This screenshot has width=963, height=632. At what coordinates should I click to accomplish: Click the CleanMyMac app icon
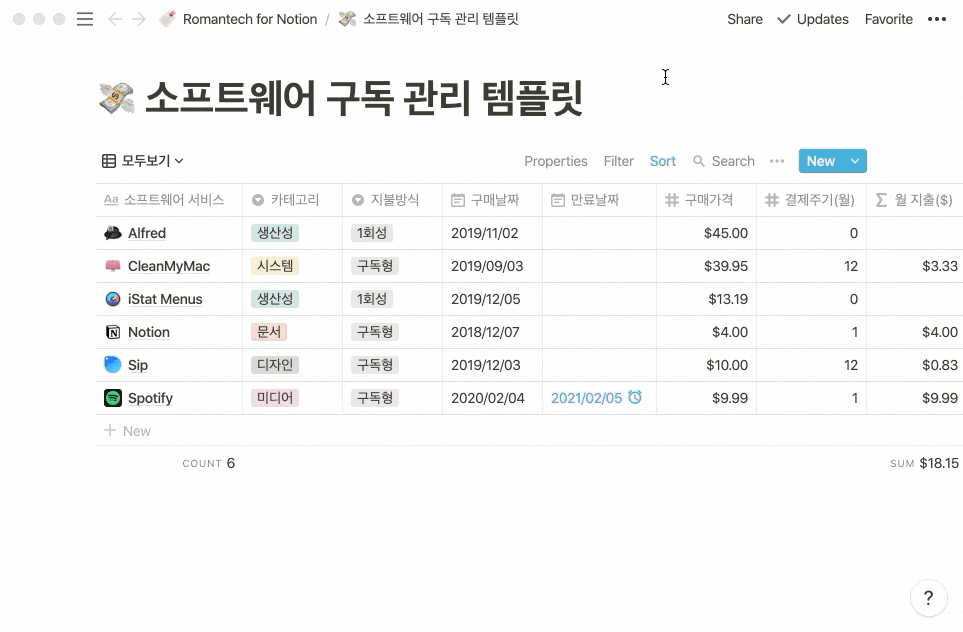coord(112,266)
